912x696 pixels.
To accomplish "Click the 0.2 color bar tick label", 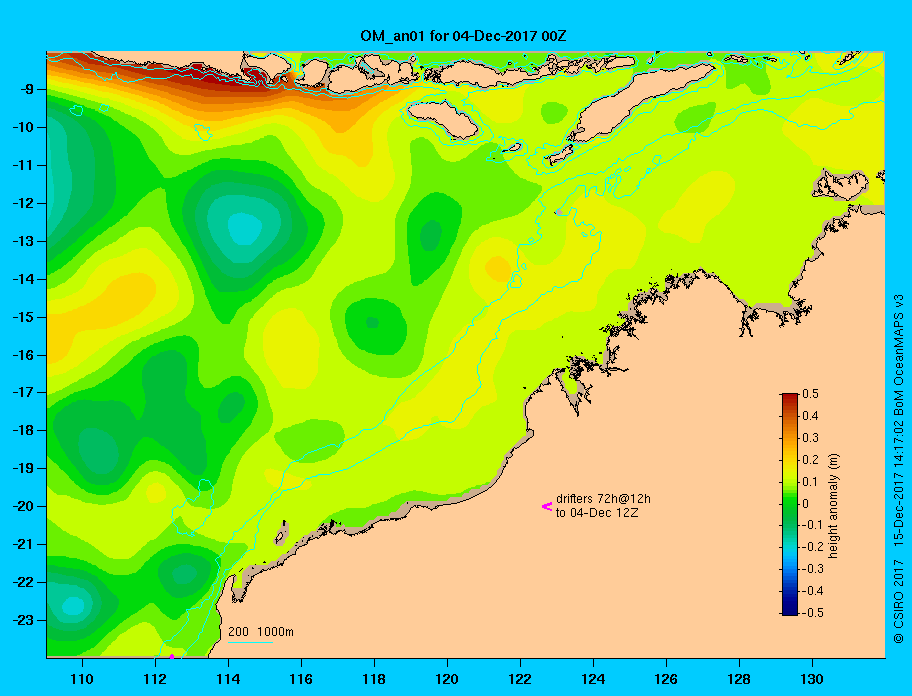I will pos(810,460).
